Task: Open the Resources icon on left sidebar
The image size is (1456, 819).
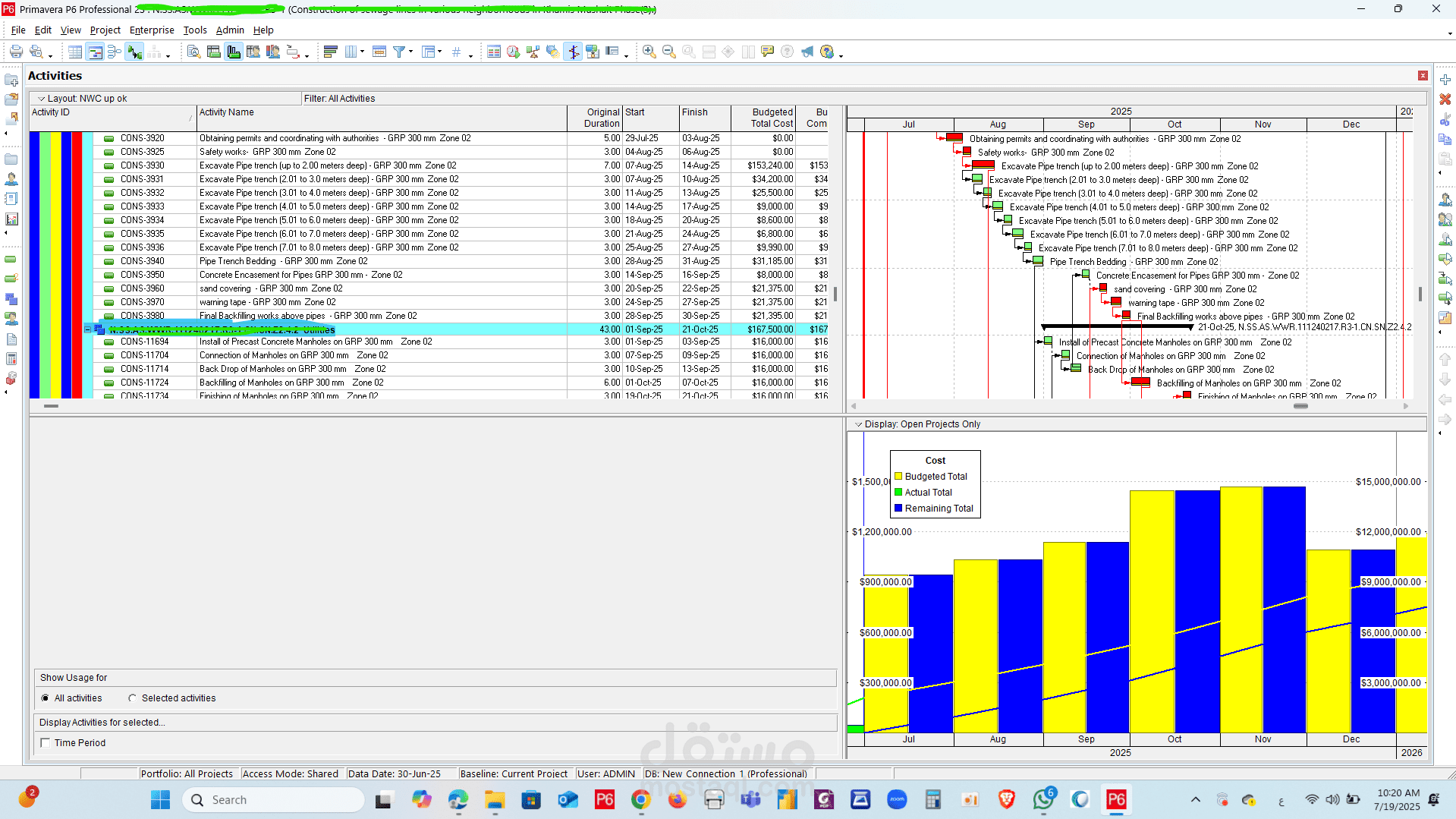Action: coord(11,179)
